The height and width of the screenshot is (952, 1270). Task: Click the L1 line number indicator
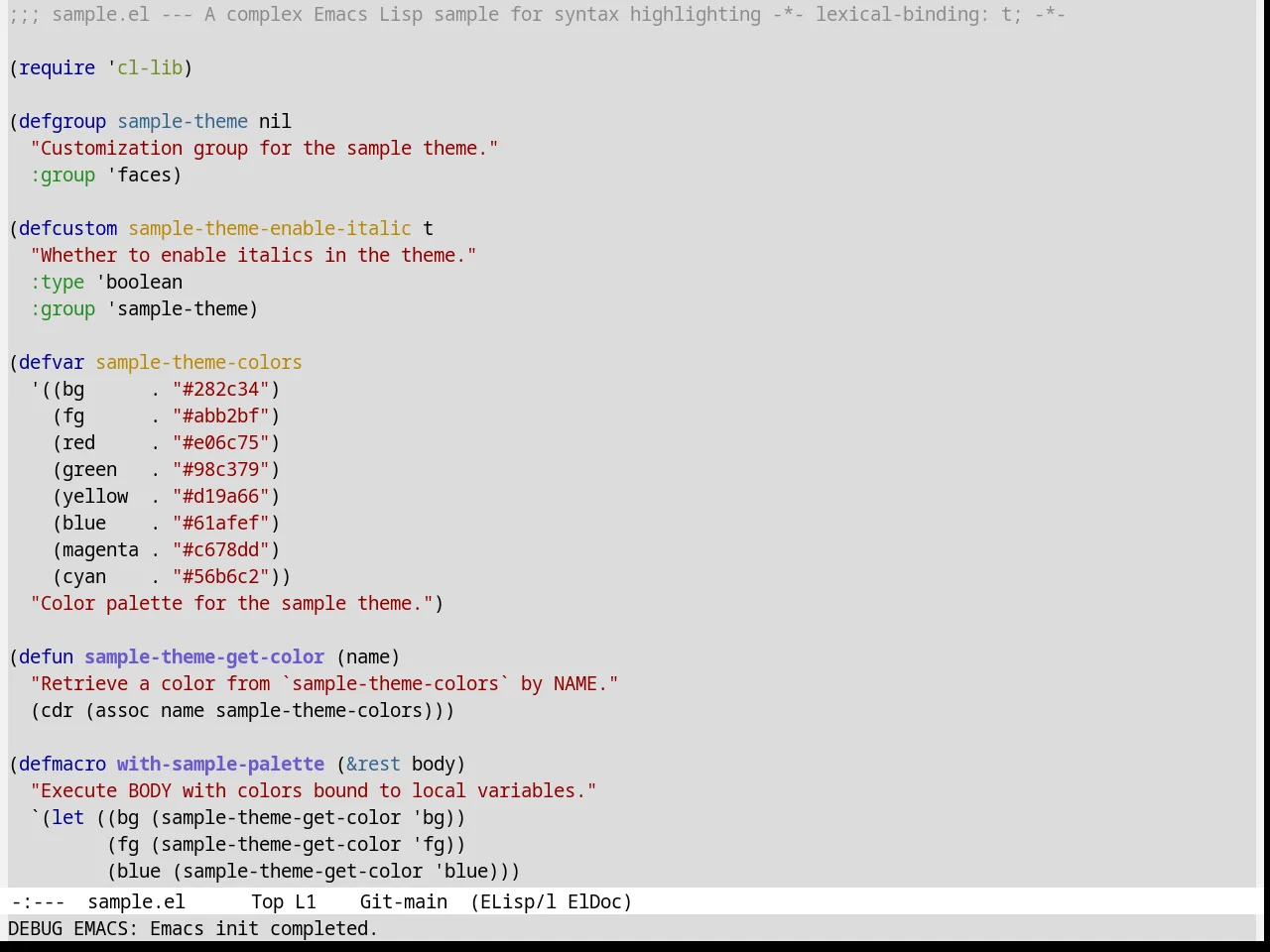(305, 901)
